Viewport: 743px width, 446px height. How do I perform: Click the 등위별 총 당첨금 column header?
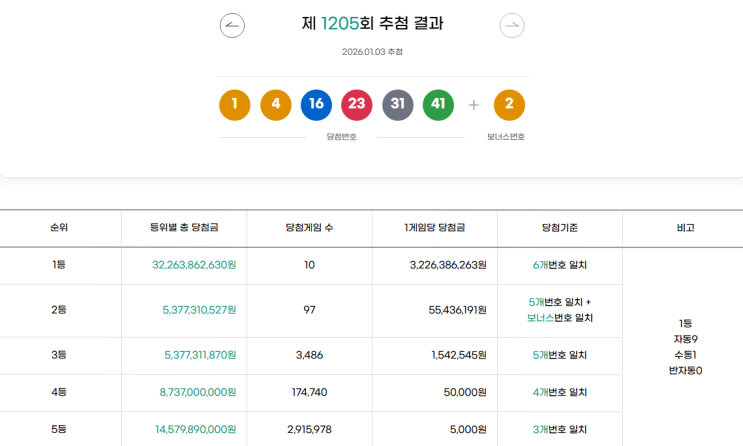(x=184, y=228)
